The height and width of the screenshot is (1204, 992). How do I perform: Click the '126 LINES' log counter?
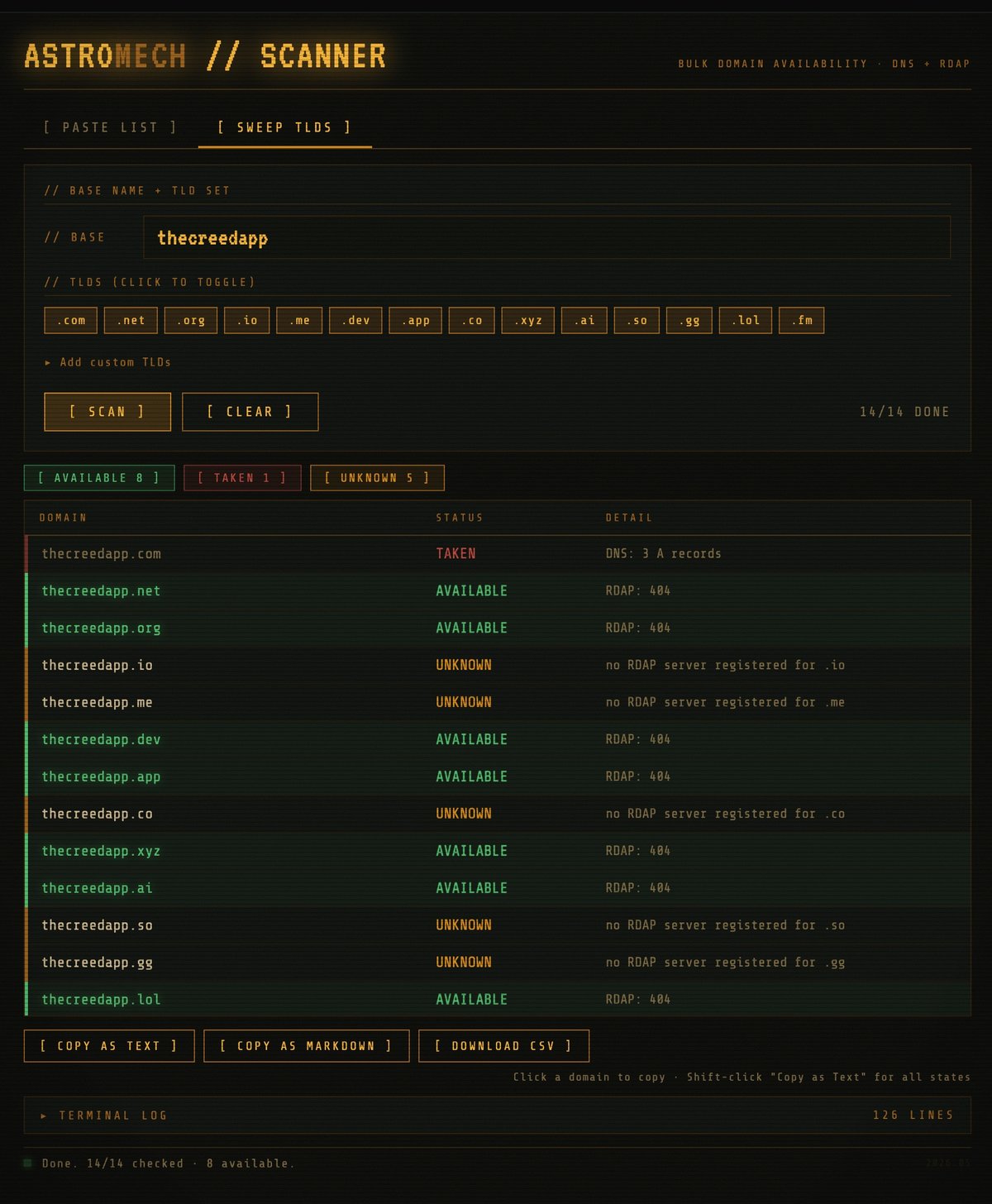(913, 1116)
